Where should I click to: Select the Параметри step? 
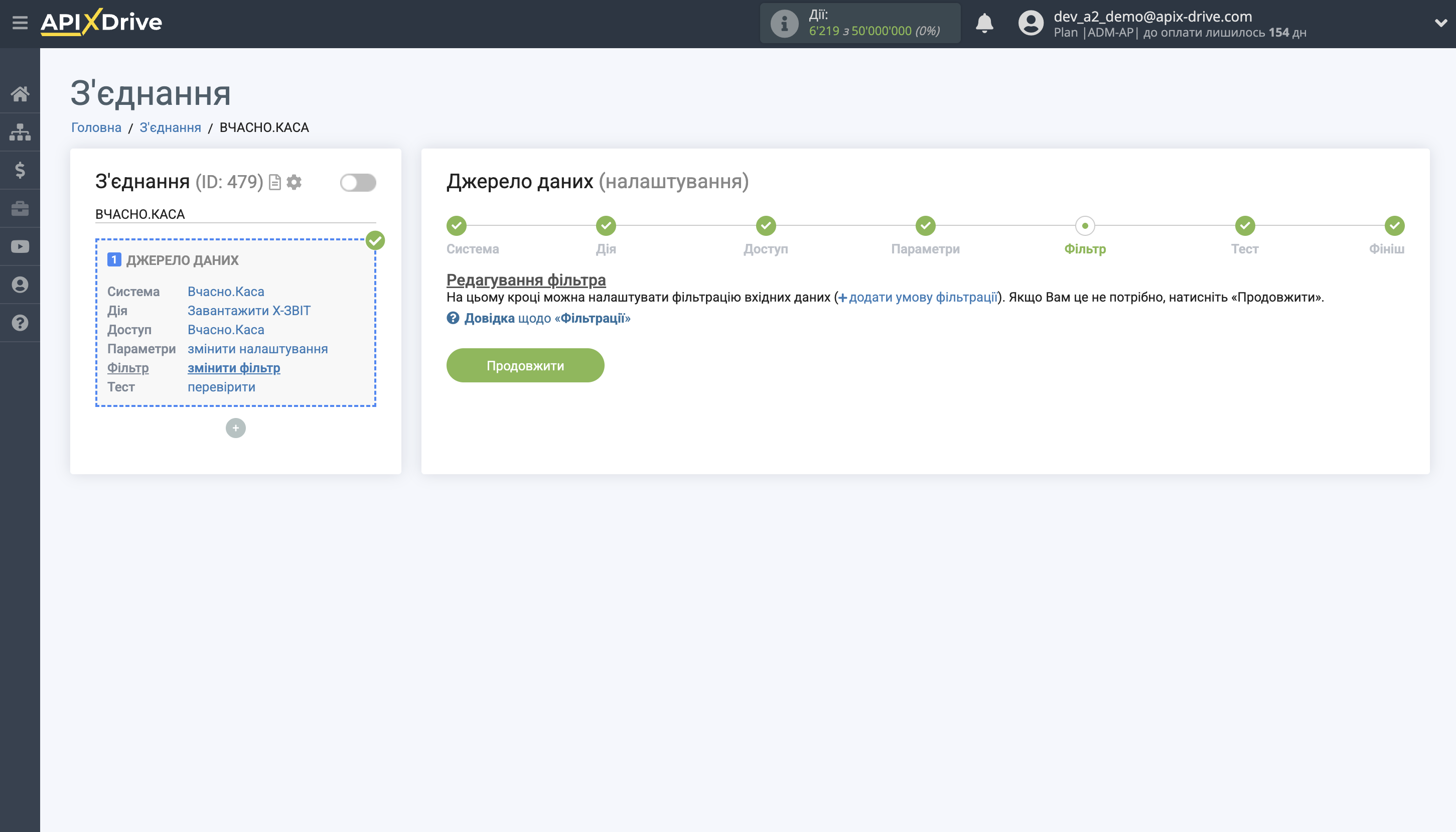tap(925, 226)
